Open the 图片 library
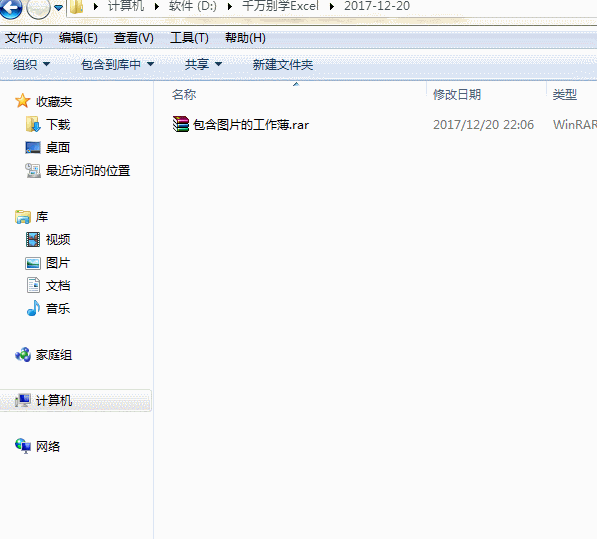 pyautogui.click(x=58, y=263)
